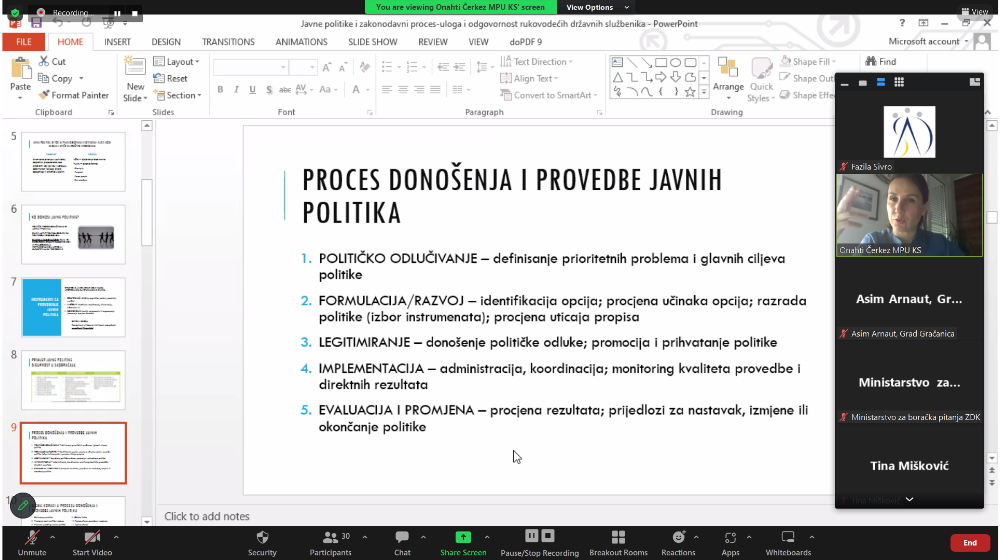Image resolution: width=1000 pixels, height=560 pixels.
Task: Open the Section dropdown
Action: [179, 95]
